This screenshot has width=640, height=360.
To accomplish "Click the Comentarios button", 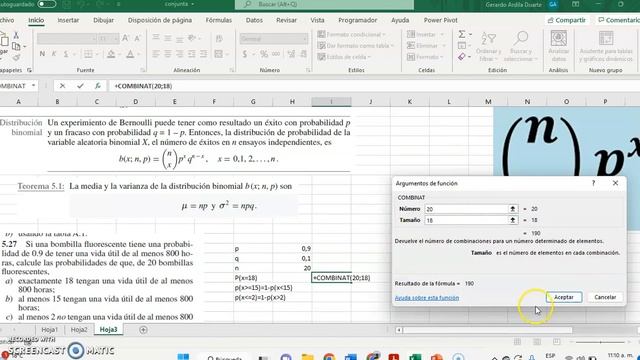I will coord(618,20).
